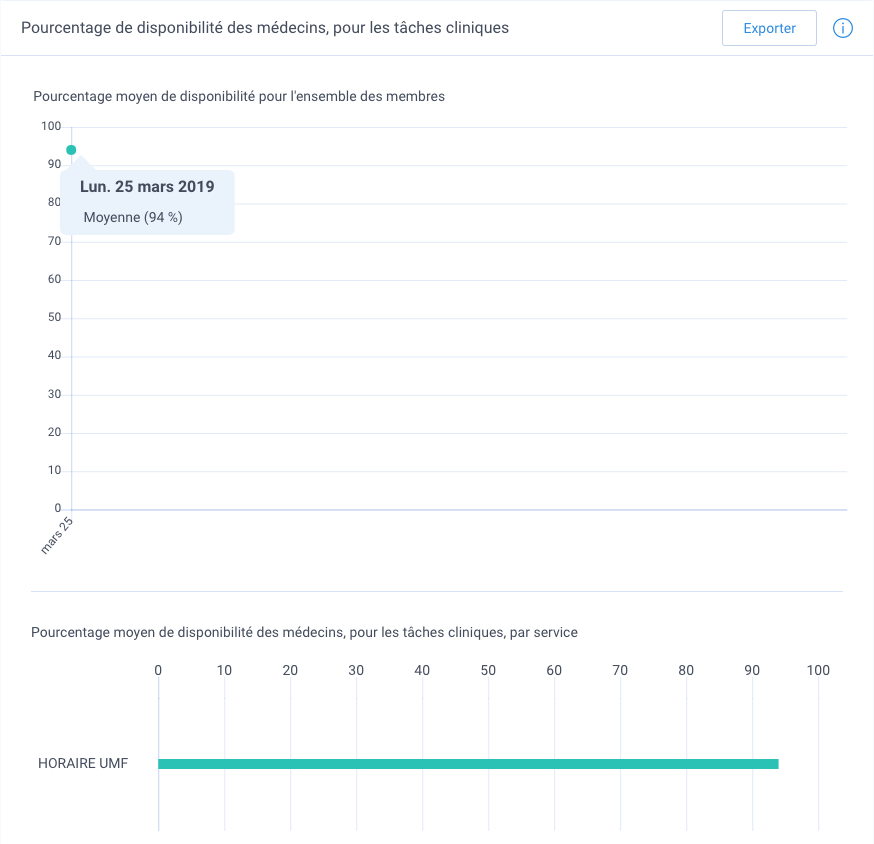
Task: Click the 50 label on the bar chart axis
Action: pos(488,670)
